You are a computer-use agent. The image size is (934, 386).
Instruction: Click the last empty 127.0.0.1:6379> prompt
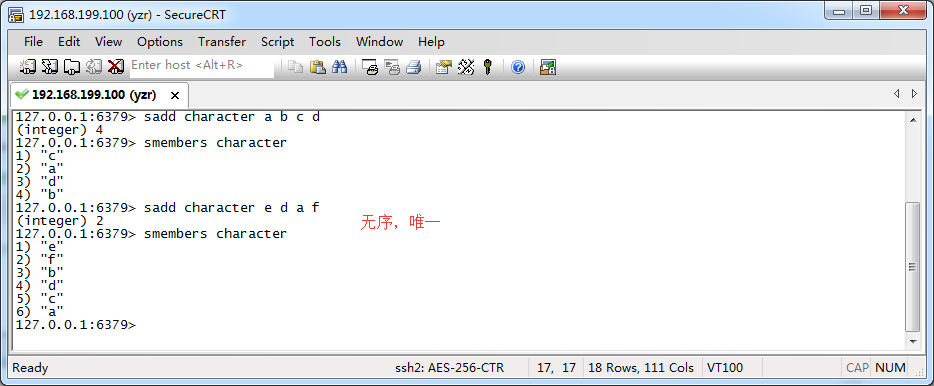pyautogui.click(x=76, y=325)
